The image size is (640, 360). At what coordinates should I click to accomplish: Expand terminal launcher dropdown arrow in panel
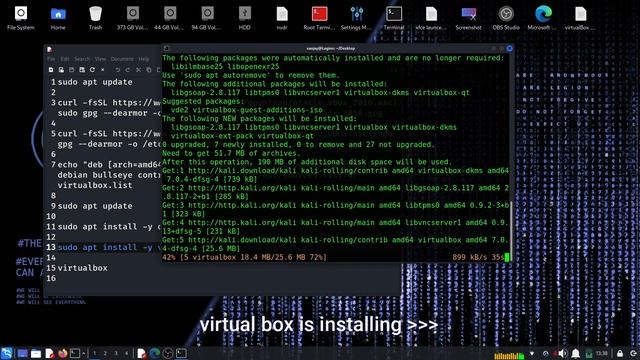coord(84,353)
